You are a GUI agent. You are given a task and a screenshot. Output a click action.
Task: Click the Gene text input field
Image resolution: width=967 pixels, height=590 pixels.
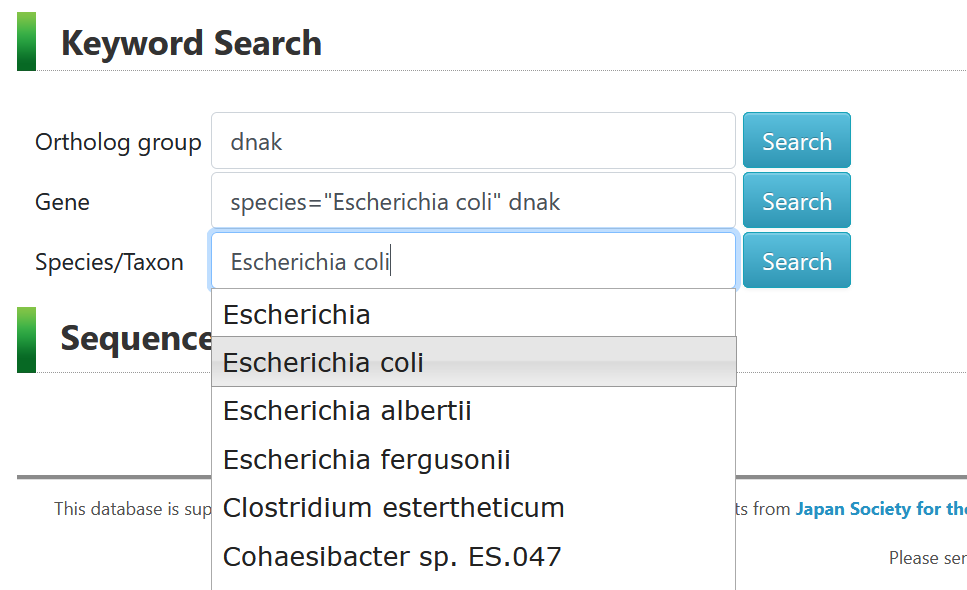(x=473, y=201)
